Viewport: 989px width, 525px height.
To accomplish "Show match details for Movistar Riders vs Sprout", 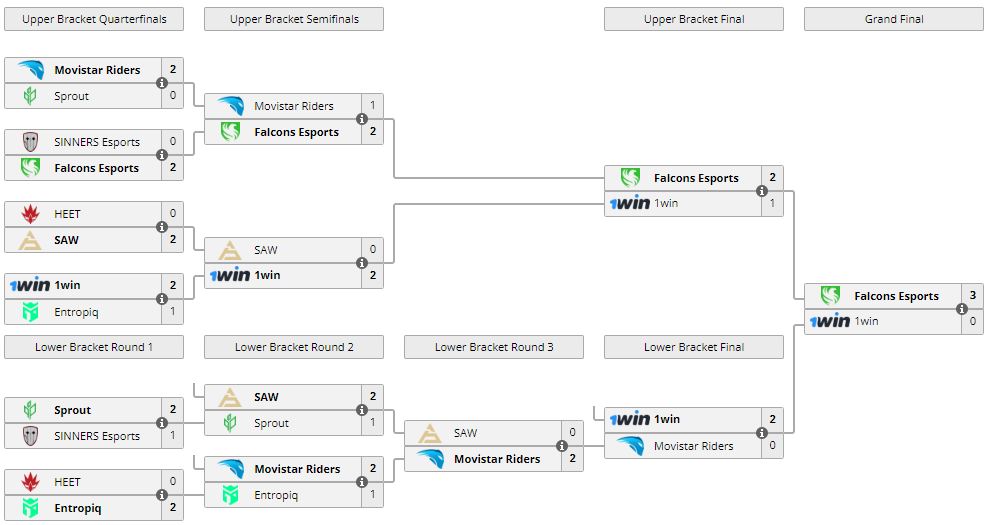I will [x=162, y=83].
